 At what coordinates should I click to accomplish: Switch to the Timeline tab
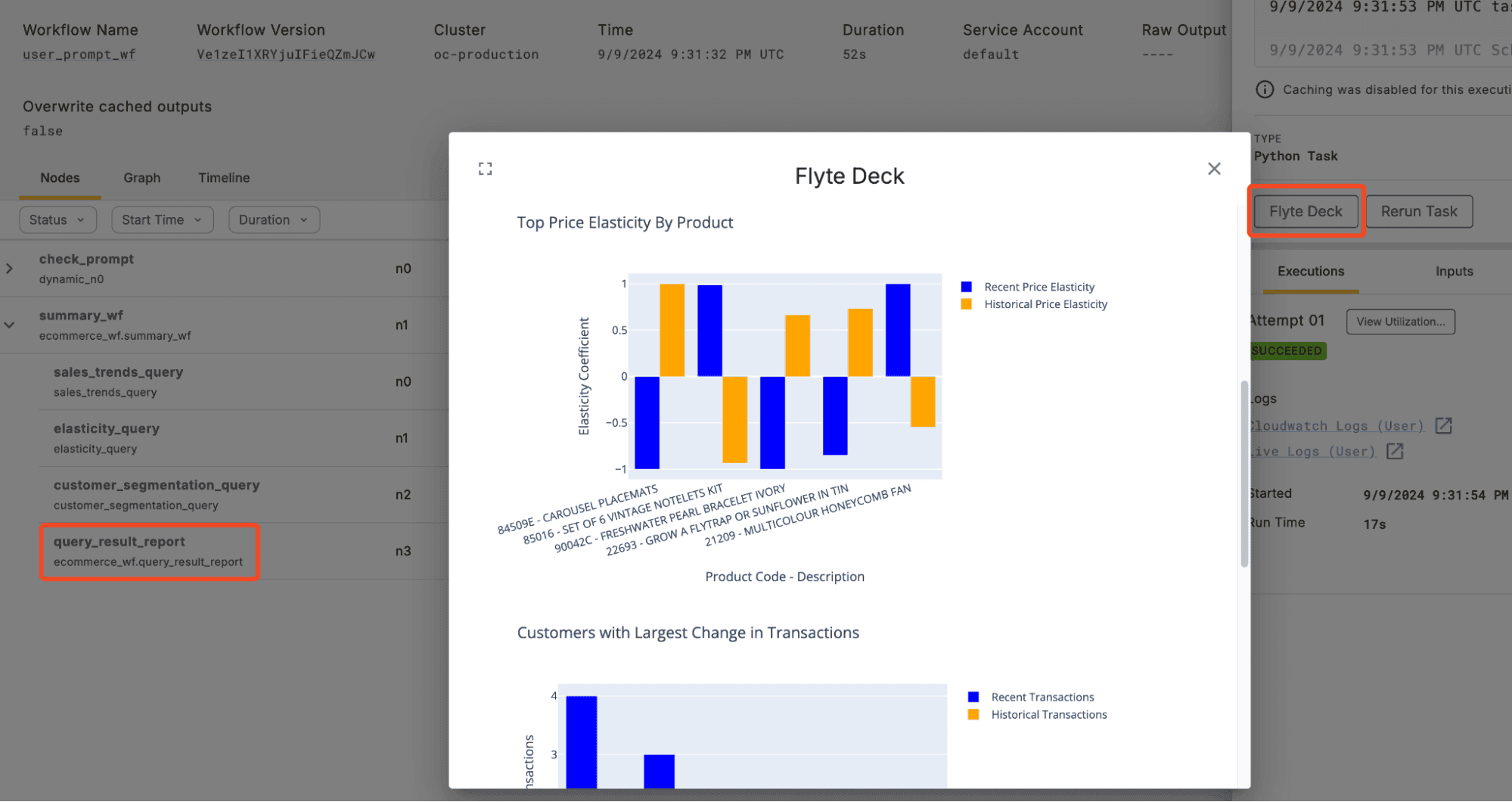[x=224, y=178]
